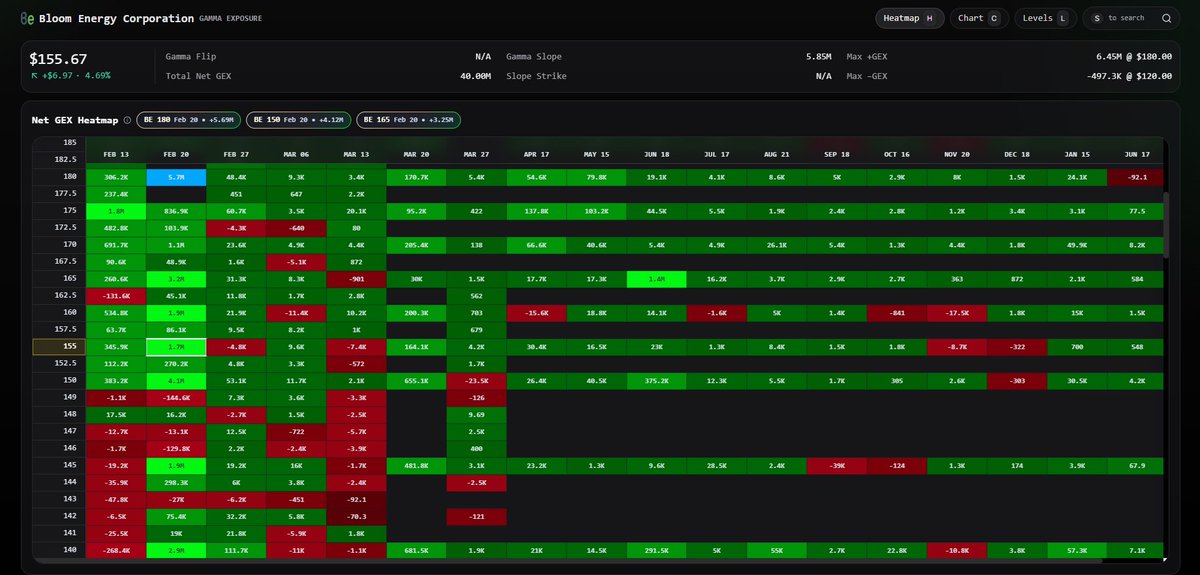The width and height of the screenshot is (1200, 575).
Task: Select the BE 150 Feb 20 chip
Action: 298,120
